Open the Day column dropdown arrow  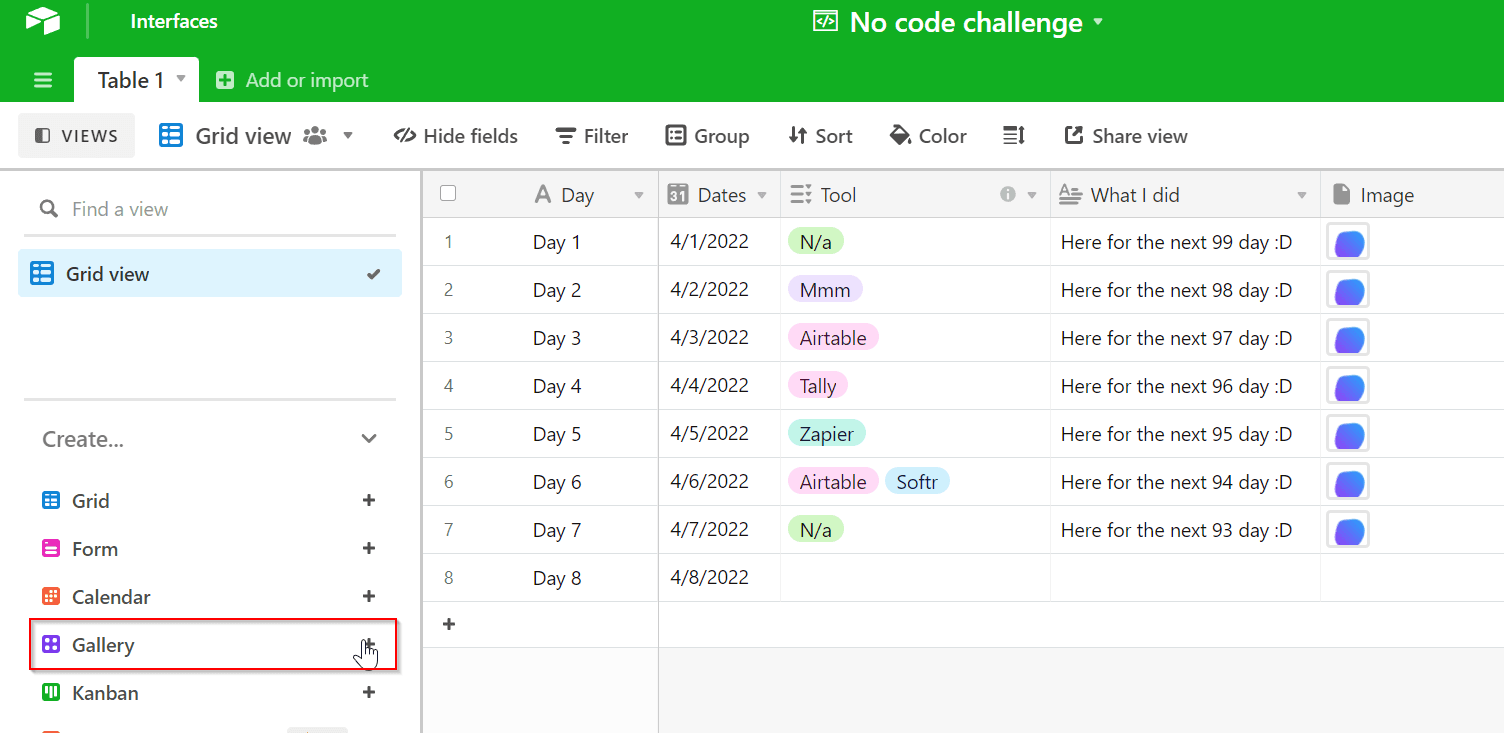(x=639, y=195)
